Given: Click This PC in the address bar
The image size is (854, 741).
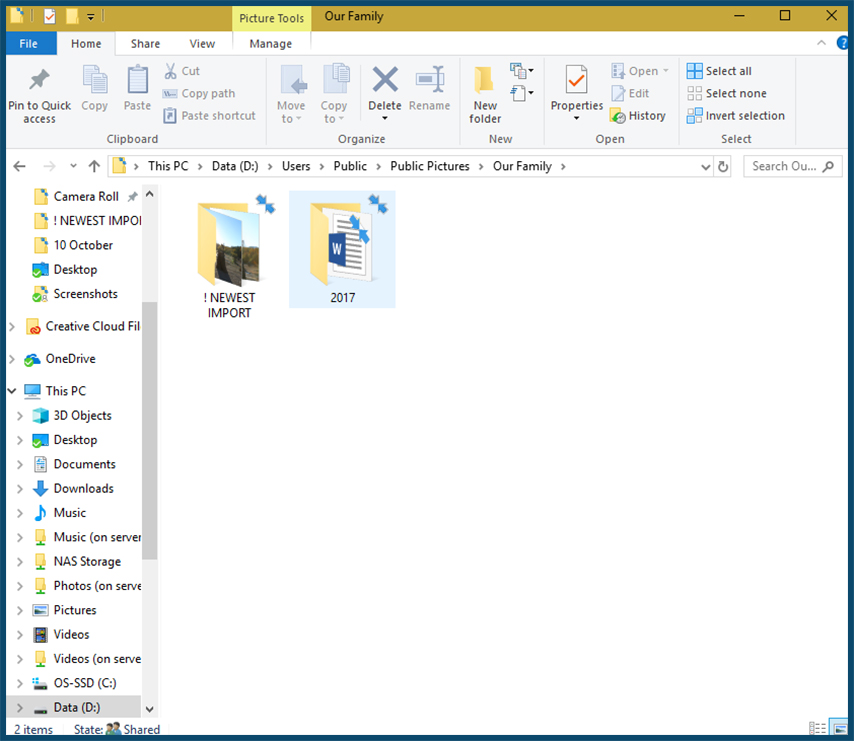Looking at the screenshot, I should pyautogui.click(x=168, y=166).
